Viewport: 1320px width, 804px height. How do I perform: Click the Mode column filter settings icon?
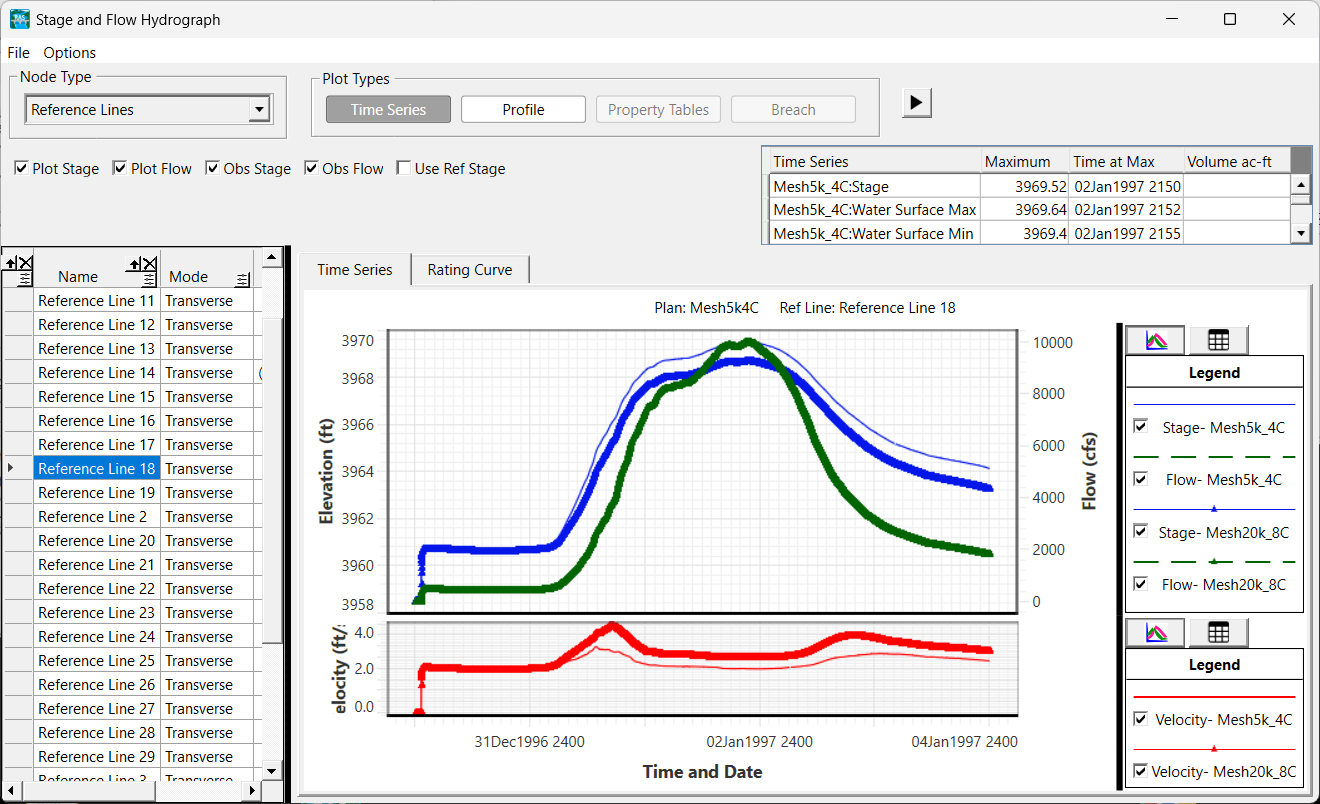click(x=242, y=279)
